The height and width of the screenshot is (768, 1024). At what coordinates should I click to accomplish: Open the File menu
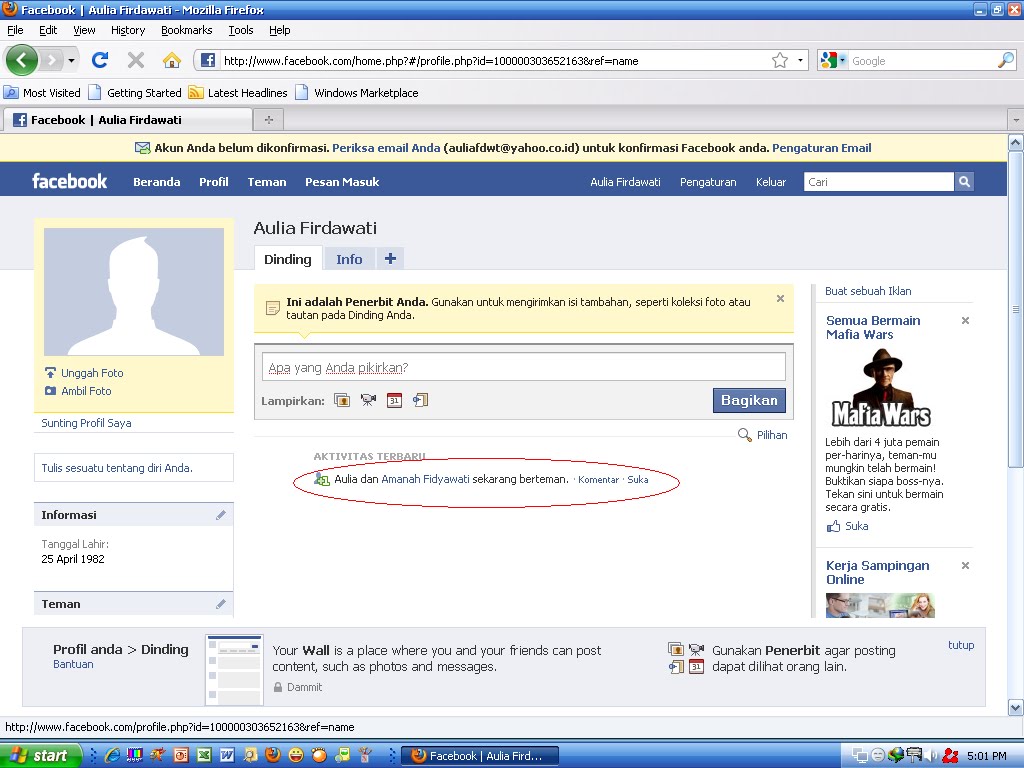click(15, 30)
